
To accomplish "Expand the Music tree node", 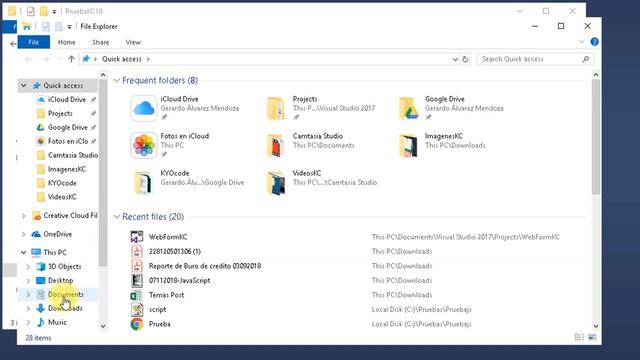I will pos(28,322).
